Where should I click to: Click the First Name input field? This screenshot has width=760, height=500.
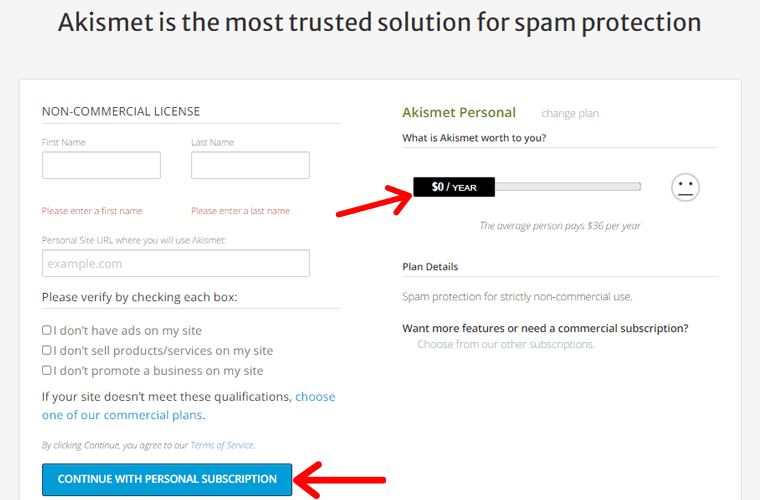(101, 165)
